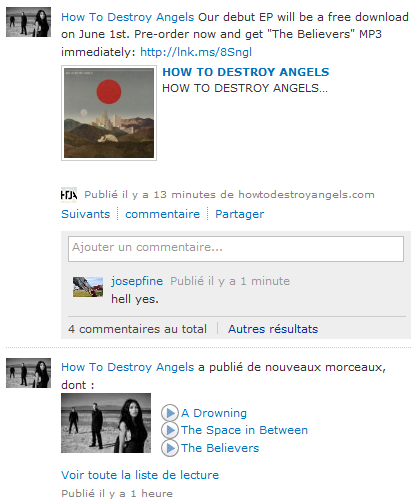Click the band avatar on first post
This screenshot has width=415, height=503.
pyautogui.click(x=28, y=22)
